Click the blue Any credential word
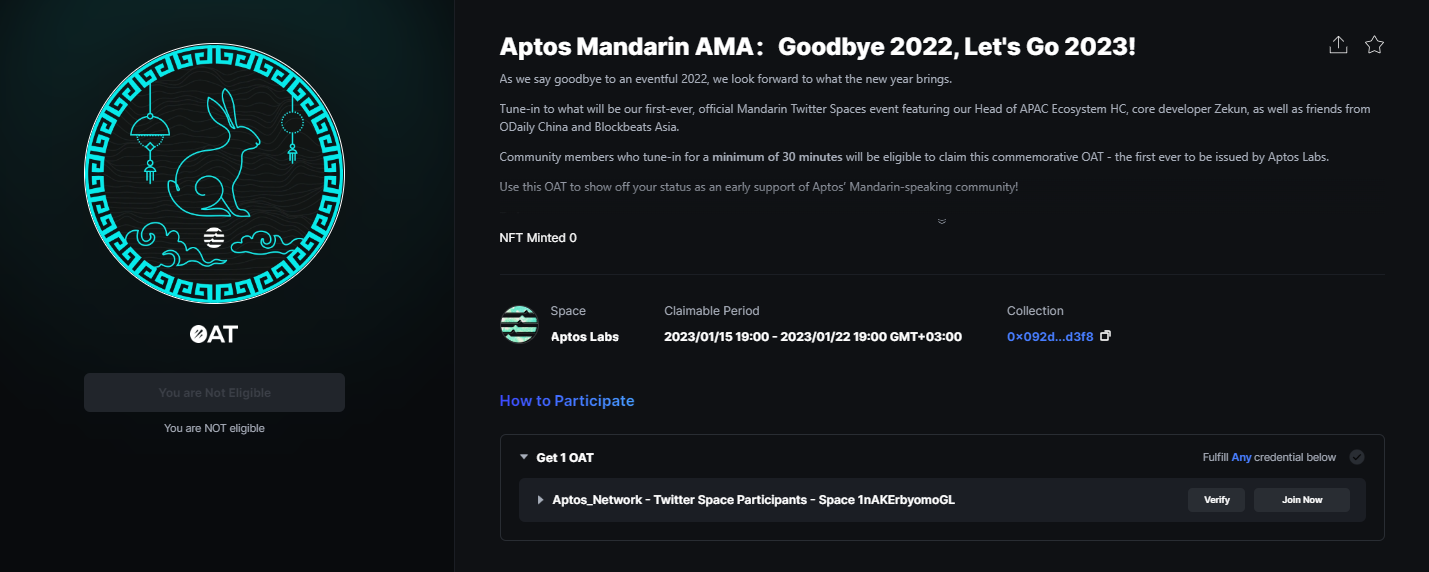Image resolution: width=1429 pixels, height=572 pixels. 1241,458
